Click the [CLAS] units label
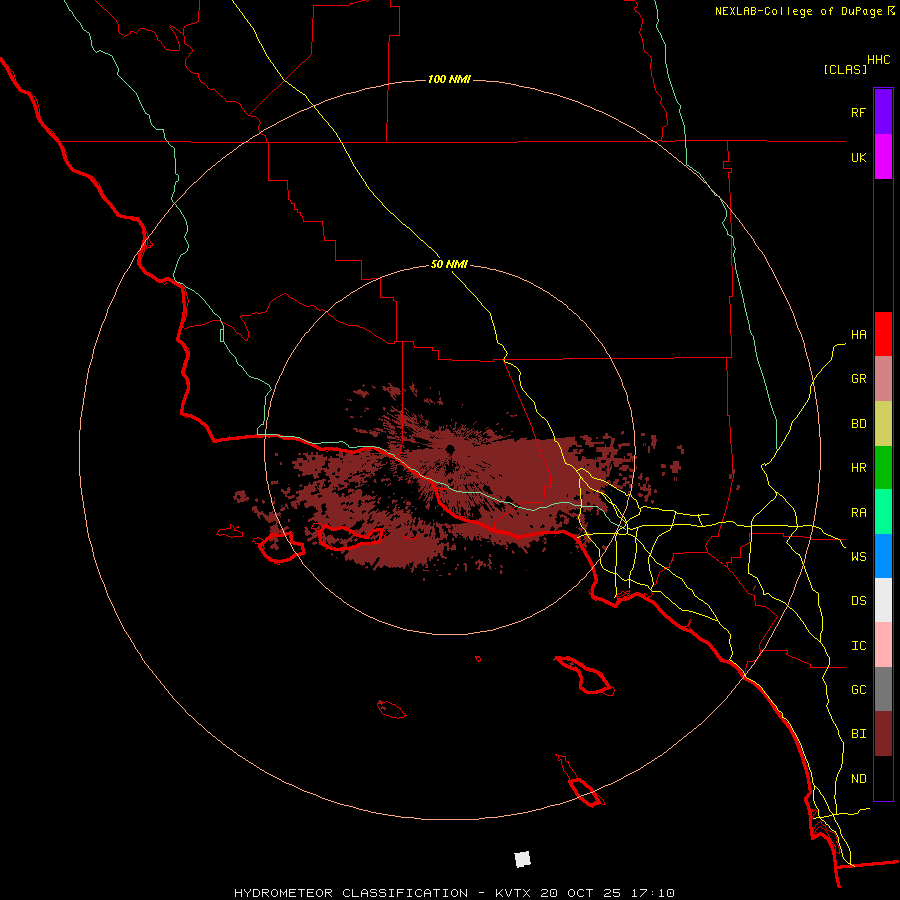This screenshot has width=900, height=900. [x=845, y=69]
